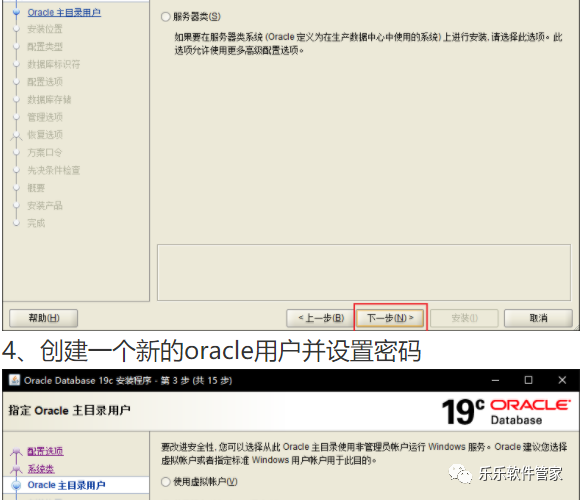Click the 4、创建一个新的oracle用户并设置密码 heading
This screenshot has width=581, height=500.
pyautogui.click(x=211, y=351)
